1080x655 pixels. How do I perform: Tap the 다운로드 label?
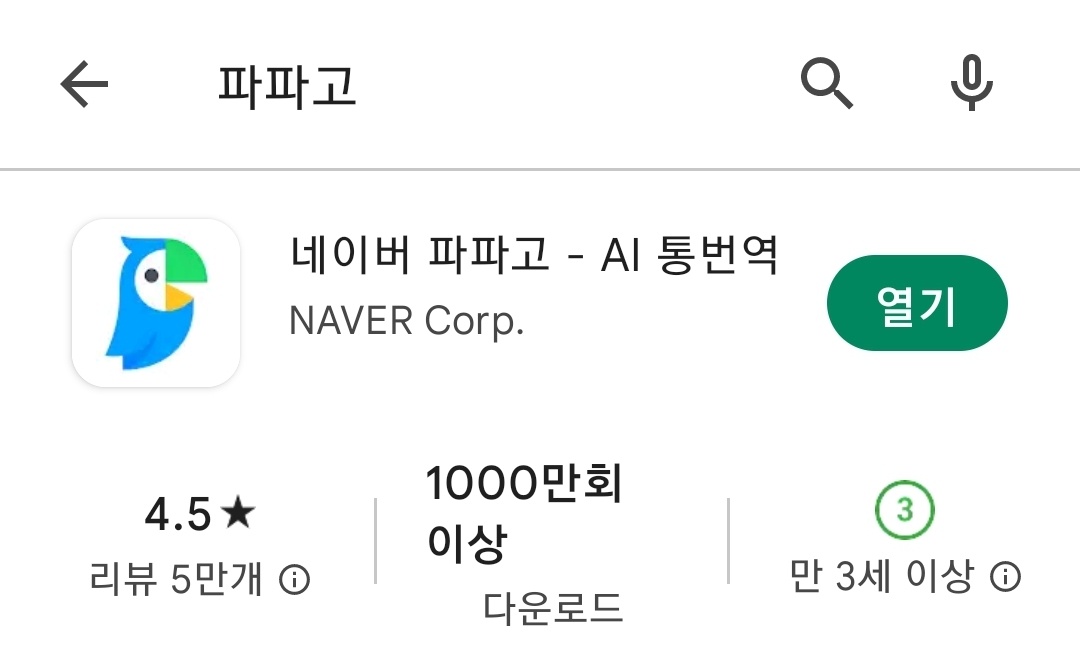pos(553,607)
